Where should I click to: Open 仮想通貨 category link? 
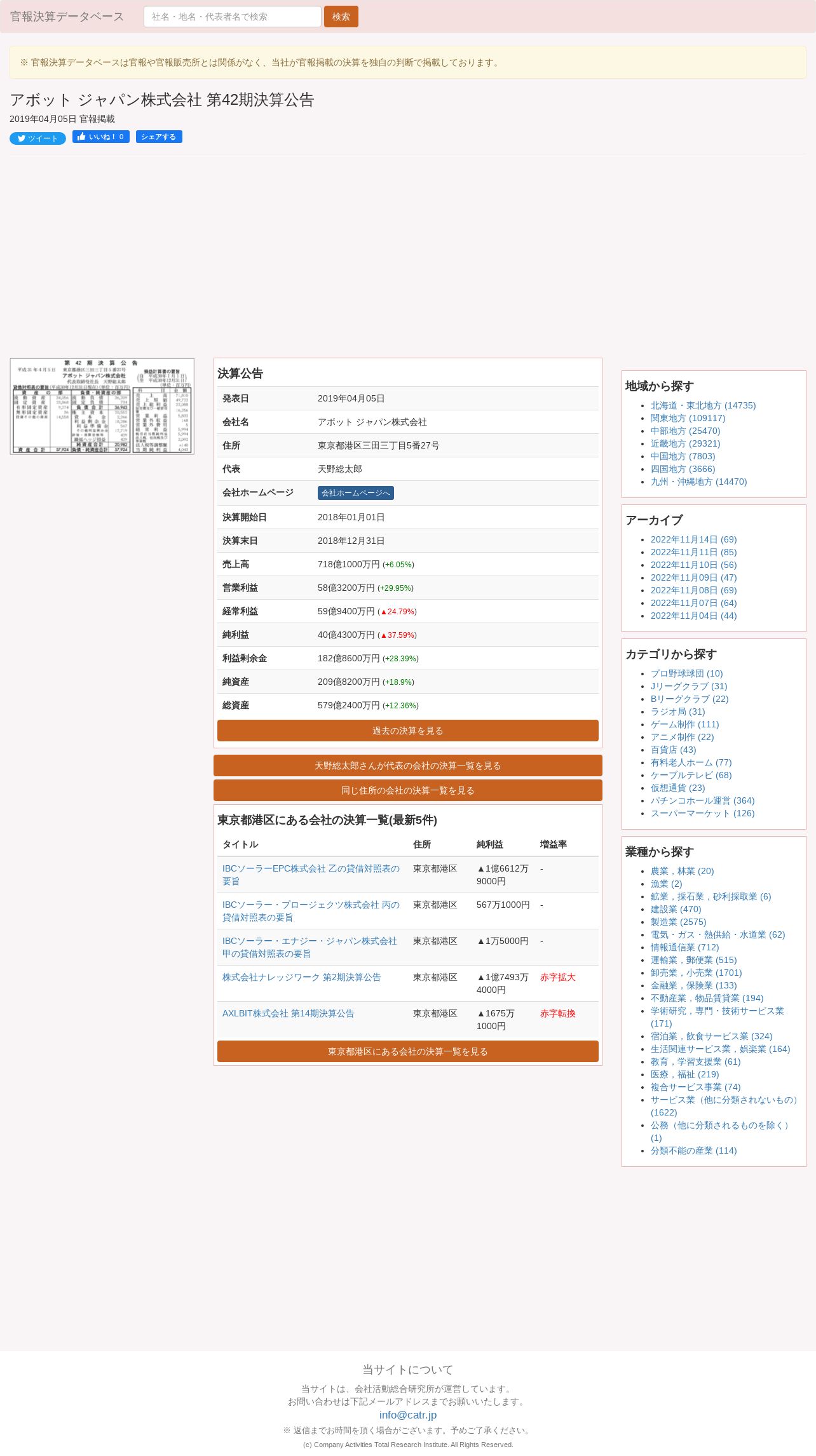point(677,788)
